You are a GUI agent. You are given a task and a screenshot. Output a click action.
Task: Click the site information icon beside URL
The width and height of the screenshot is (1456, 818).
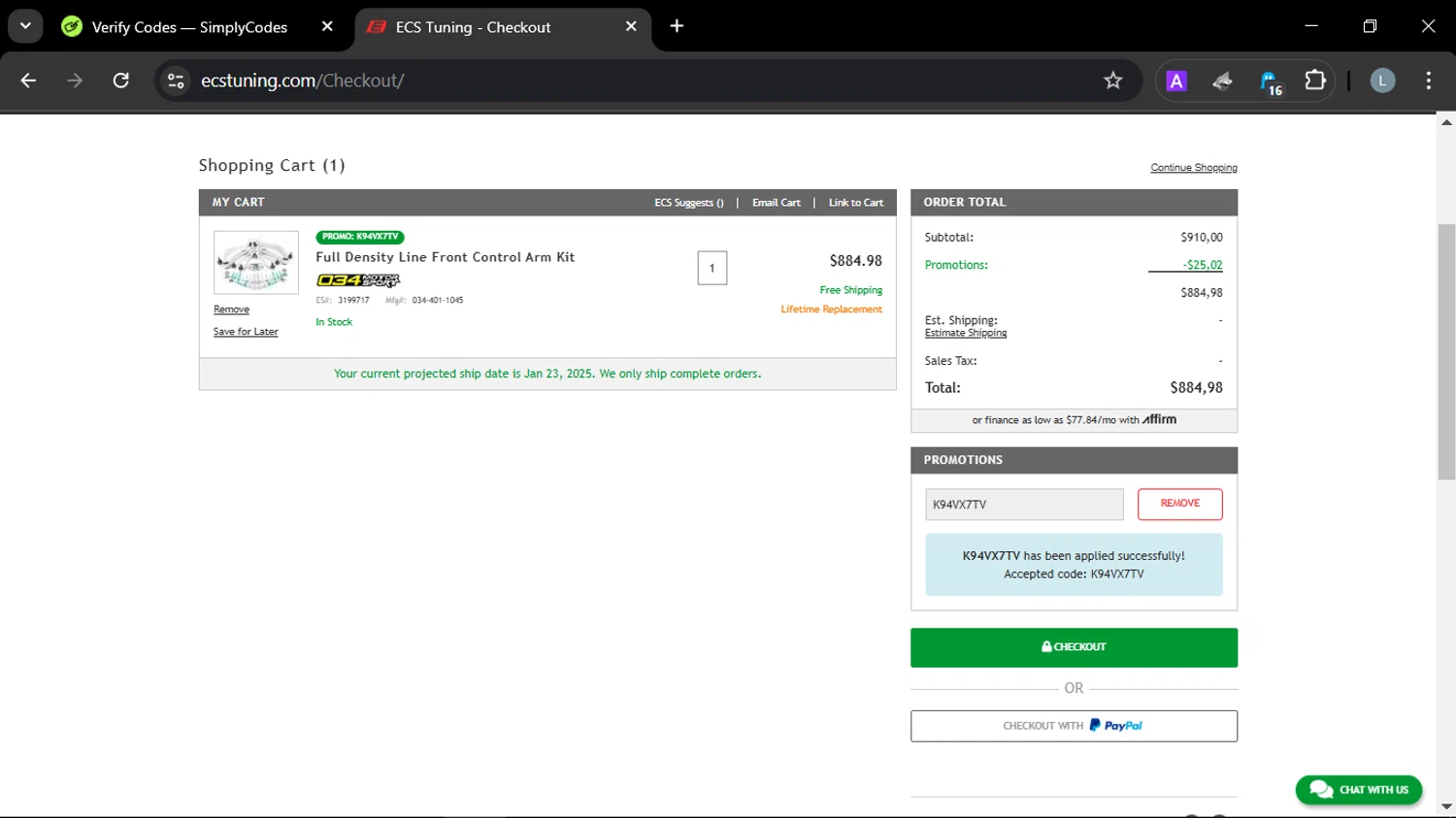pos(176,81)
